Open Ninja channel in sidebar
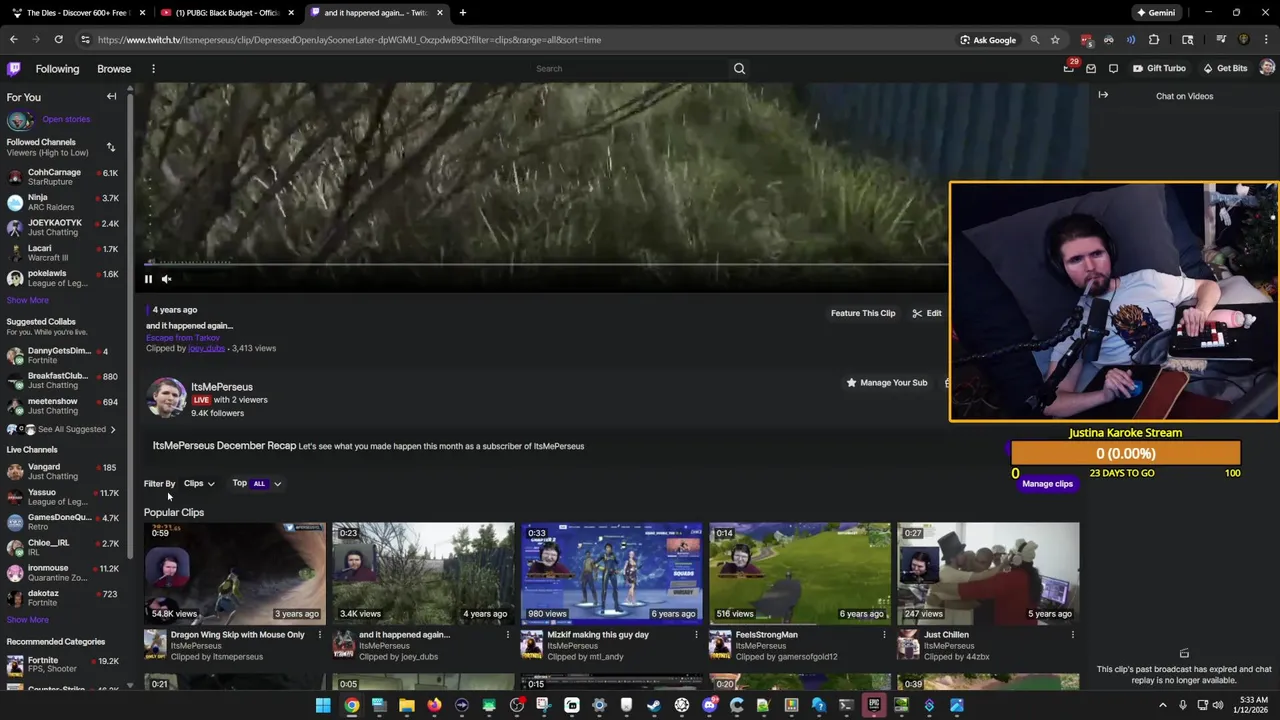This screenshot has height=720, width=1280. click(62, 202)
